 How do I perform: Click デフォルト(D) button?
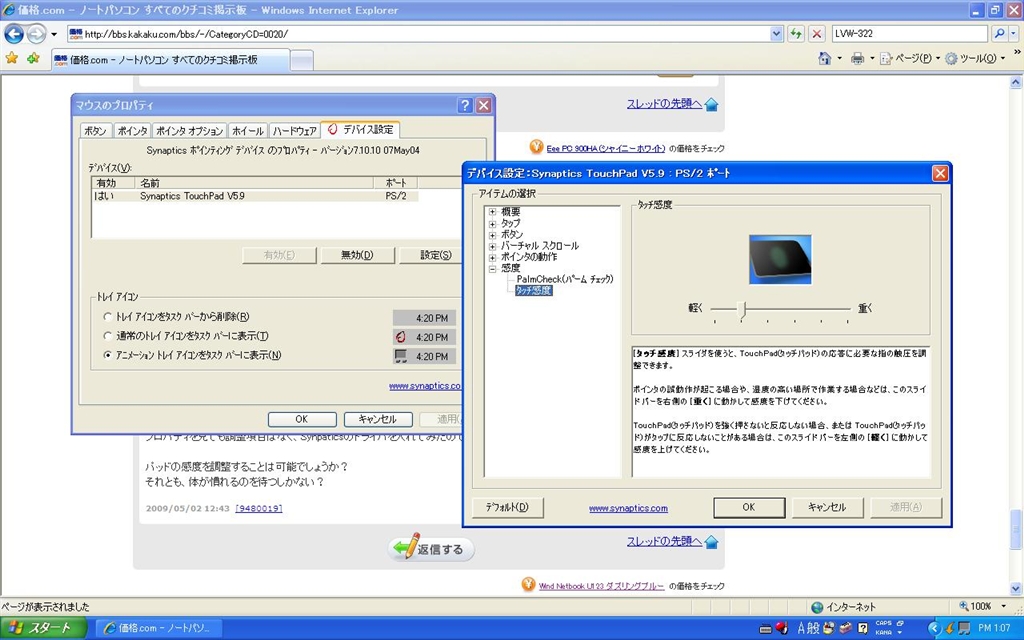click(507, 507)
